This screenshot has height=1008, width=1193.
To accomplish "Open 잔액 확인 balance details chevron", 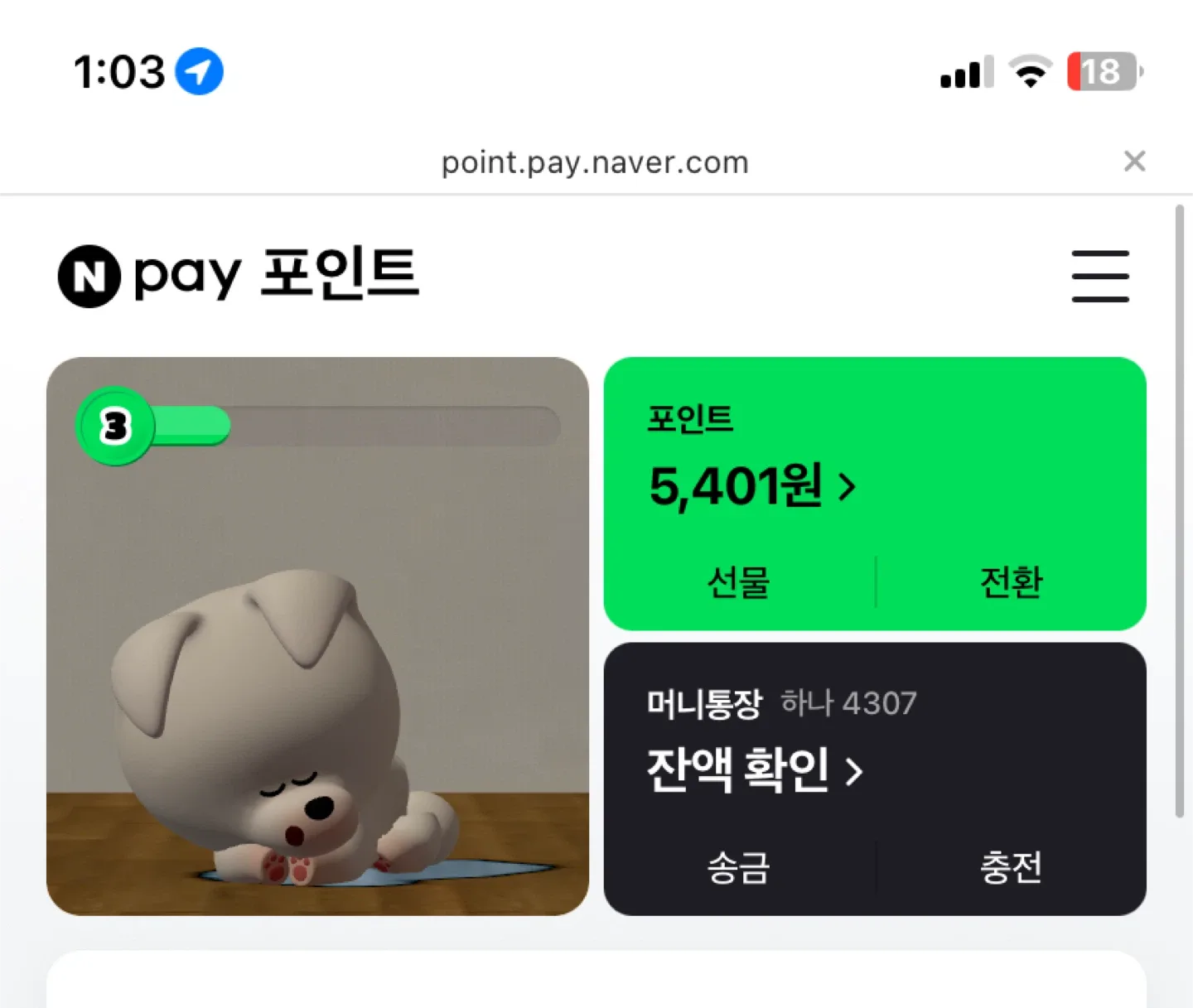I will [x=853, y=772].
